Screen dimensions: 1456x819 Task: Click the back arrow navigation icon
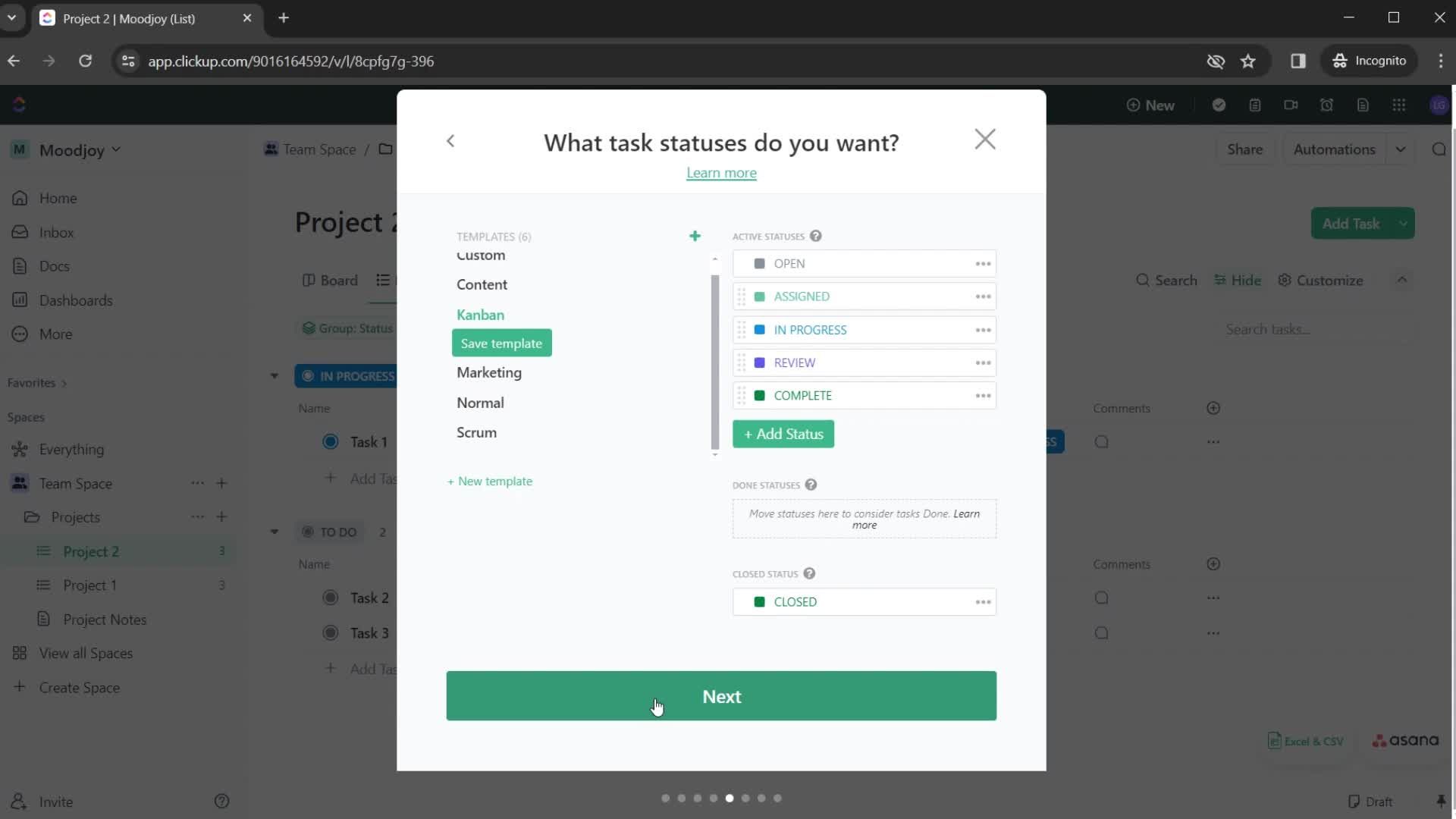pos(450,140)
